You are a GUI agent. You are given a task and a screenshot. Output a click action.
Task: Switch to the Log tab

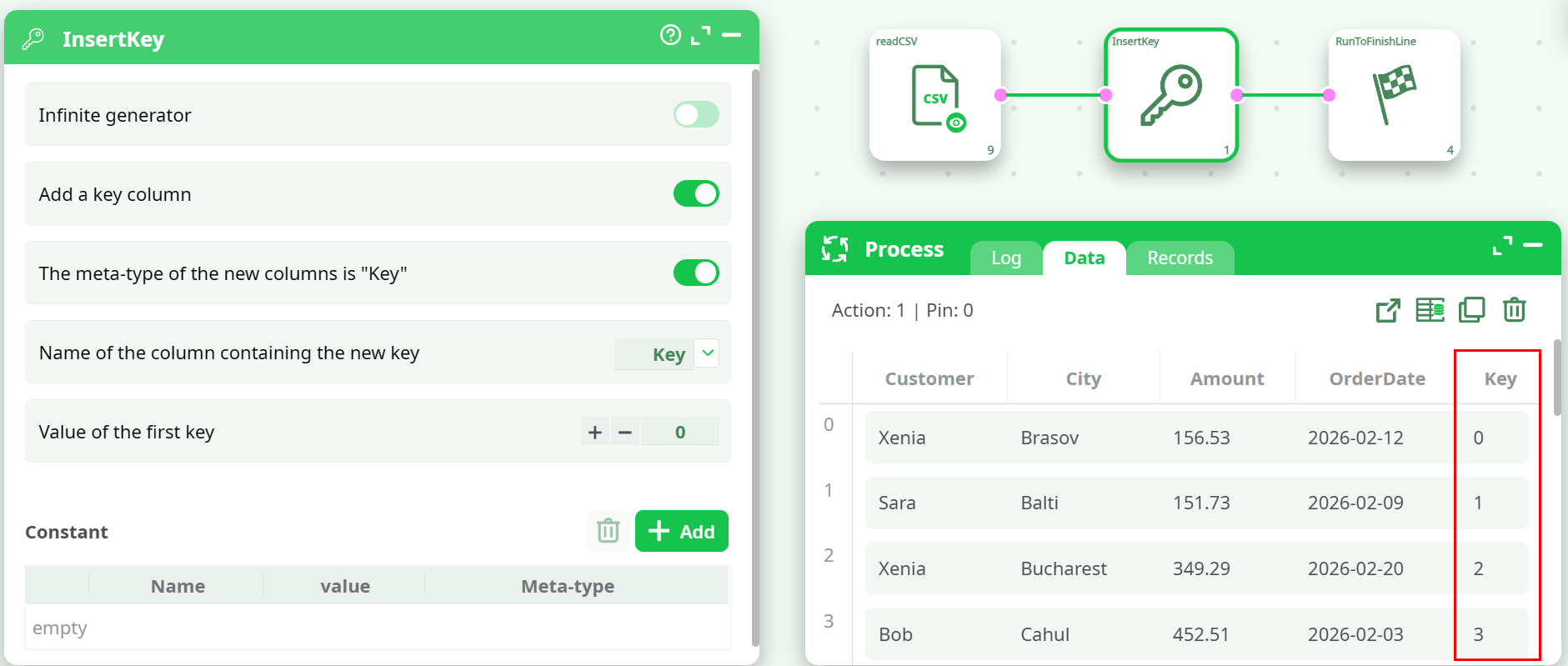pos(1006,258)
